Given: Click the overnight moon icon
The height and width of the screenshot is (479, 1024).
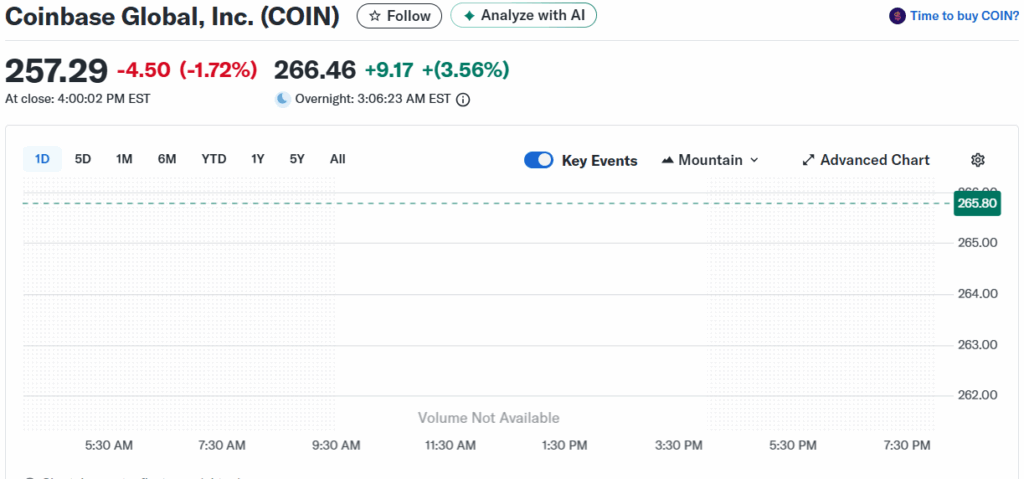Looking at the screenshot, I should point(283,99).
